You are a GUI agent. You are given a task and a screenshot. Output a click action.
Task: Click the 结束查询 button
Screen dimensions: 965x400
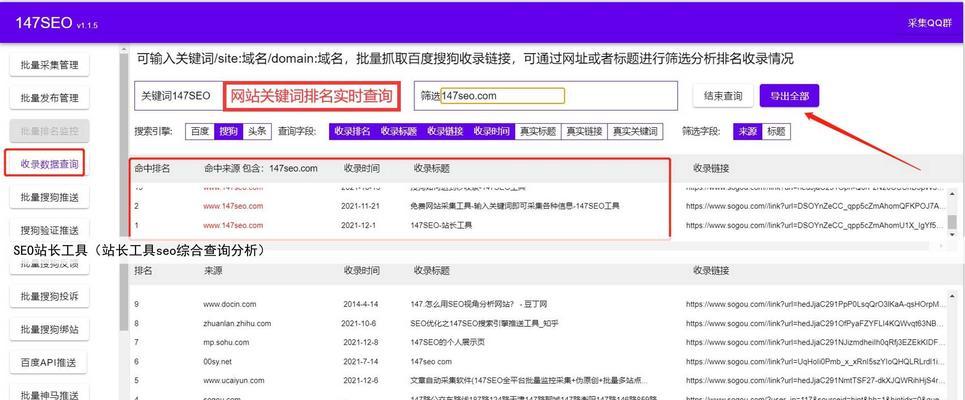coord(723,96)
